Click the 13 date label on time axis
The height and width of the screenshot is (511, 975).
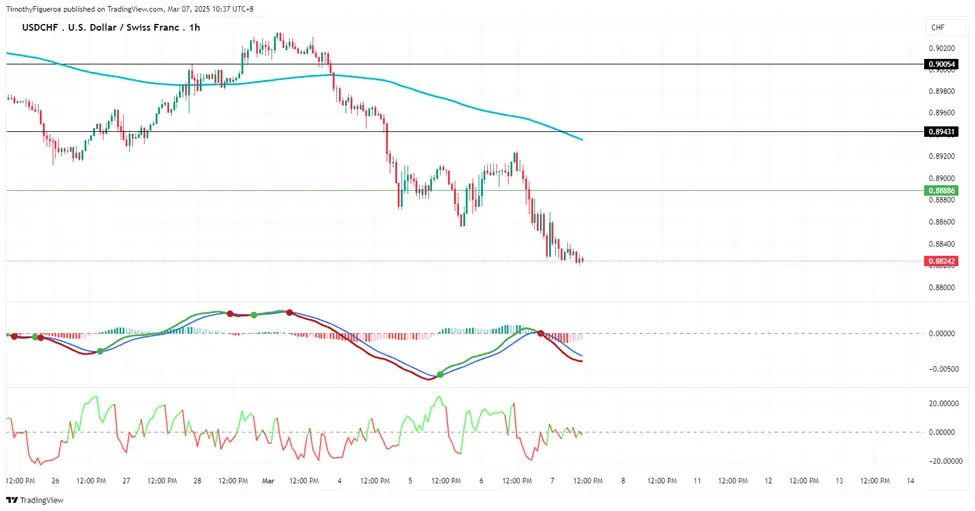coord(839,481)
